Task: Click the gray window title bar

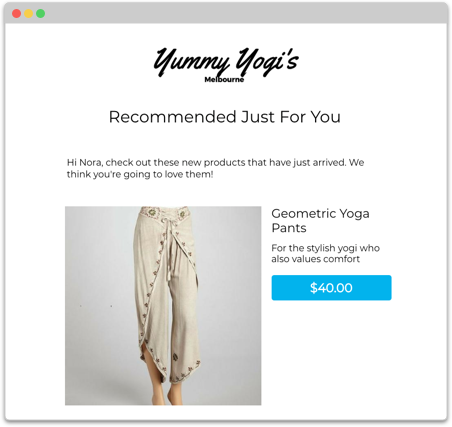Action: point(226,13)
